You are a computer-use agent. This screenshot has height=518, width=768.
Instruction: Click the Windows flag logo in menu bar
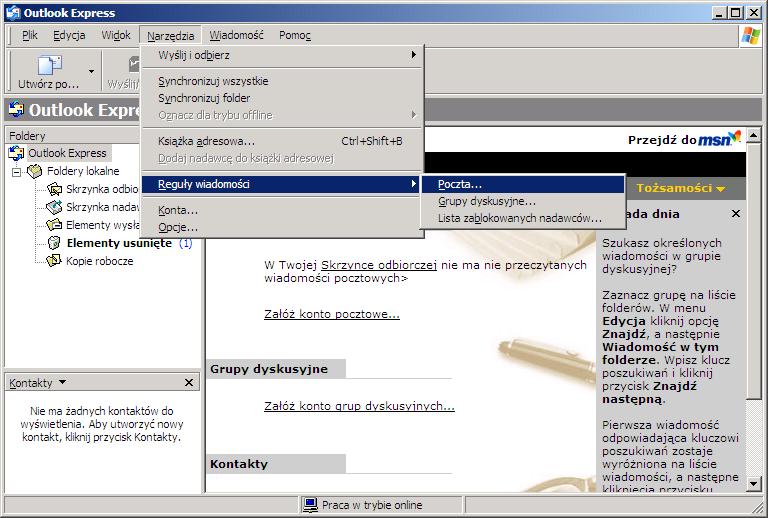750,35
